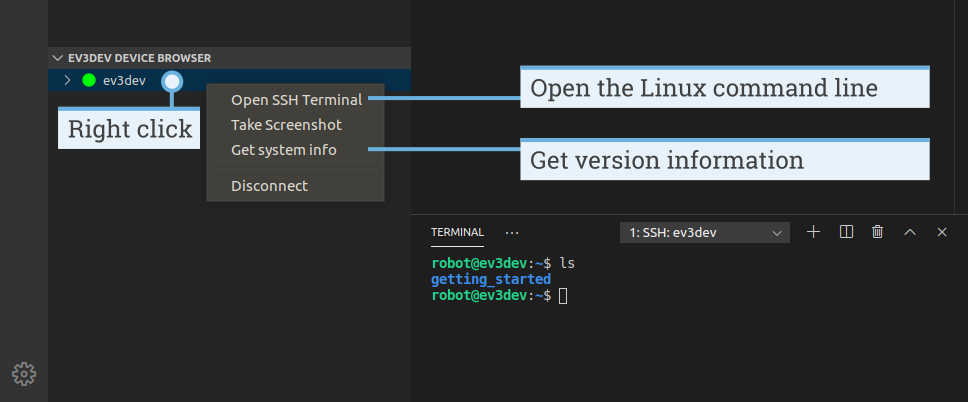The image size is (968, 402).
Task: Close the terminal panel
Action: pos(941,232)
